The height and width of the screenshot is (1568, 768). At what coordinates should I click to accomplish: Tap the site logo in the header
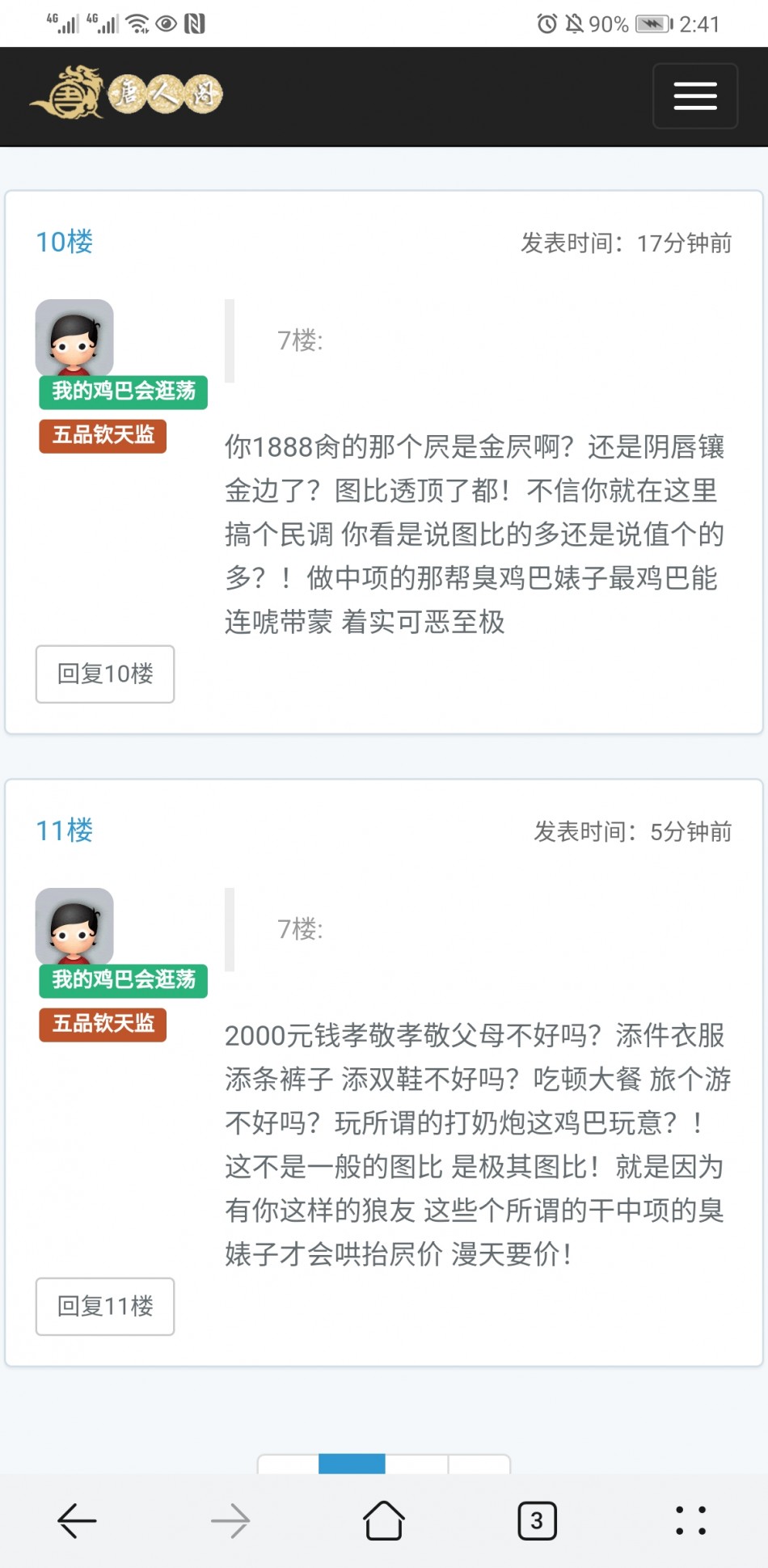(x=126, y=93)
